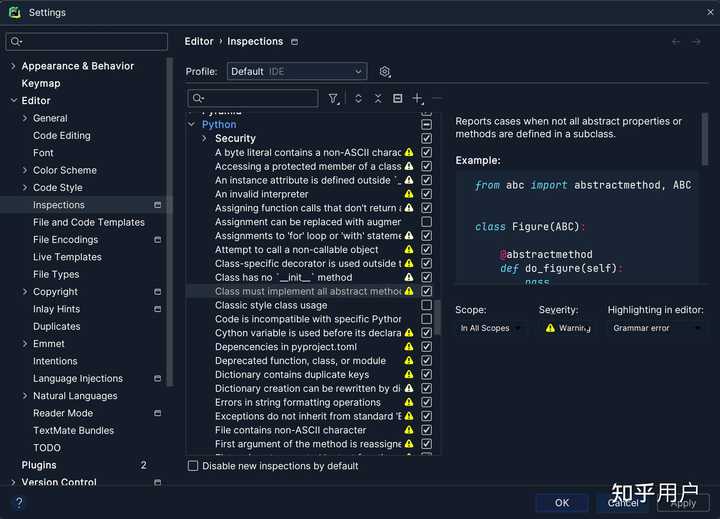Viewport: 720px width, 519px height.
Task: Click the help question mark icon
Action: click(x=18, y=502)
